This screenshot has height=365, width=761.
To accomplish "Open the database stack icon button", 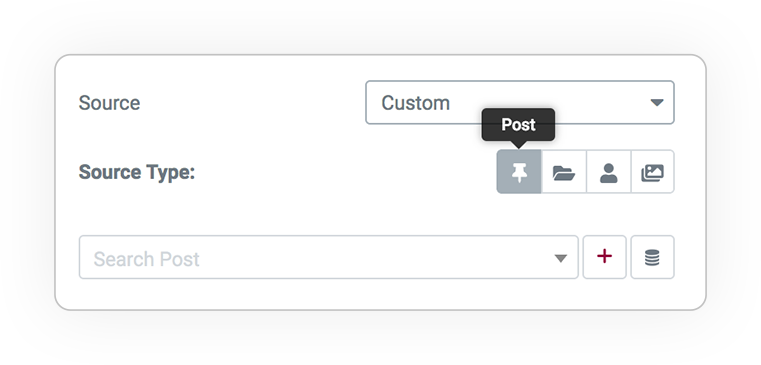I will pyautogui.click(x=652, y=257).
